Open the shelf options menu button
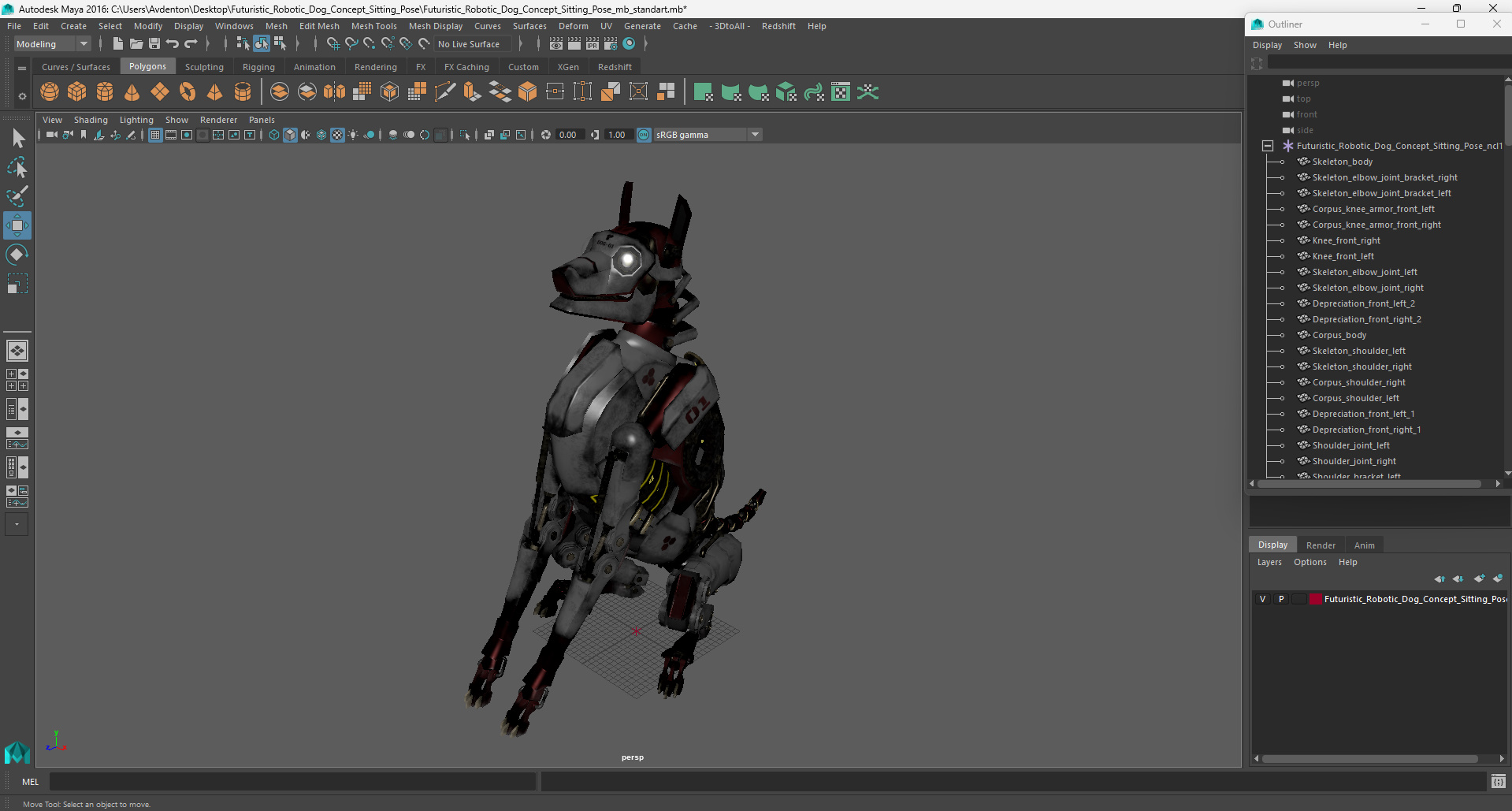Screen dimensions: 1512x811 22,69
